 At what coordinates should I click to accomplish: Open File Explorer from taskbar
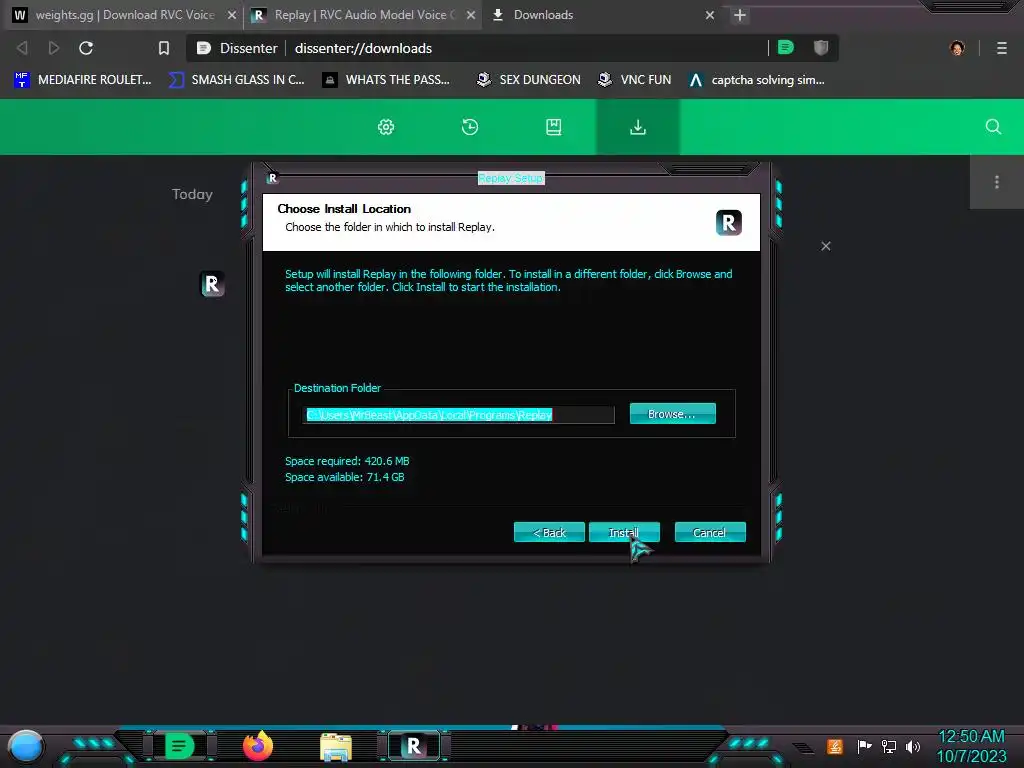336,746
